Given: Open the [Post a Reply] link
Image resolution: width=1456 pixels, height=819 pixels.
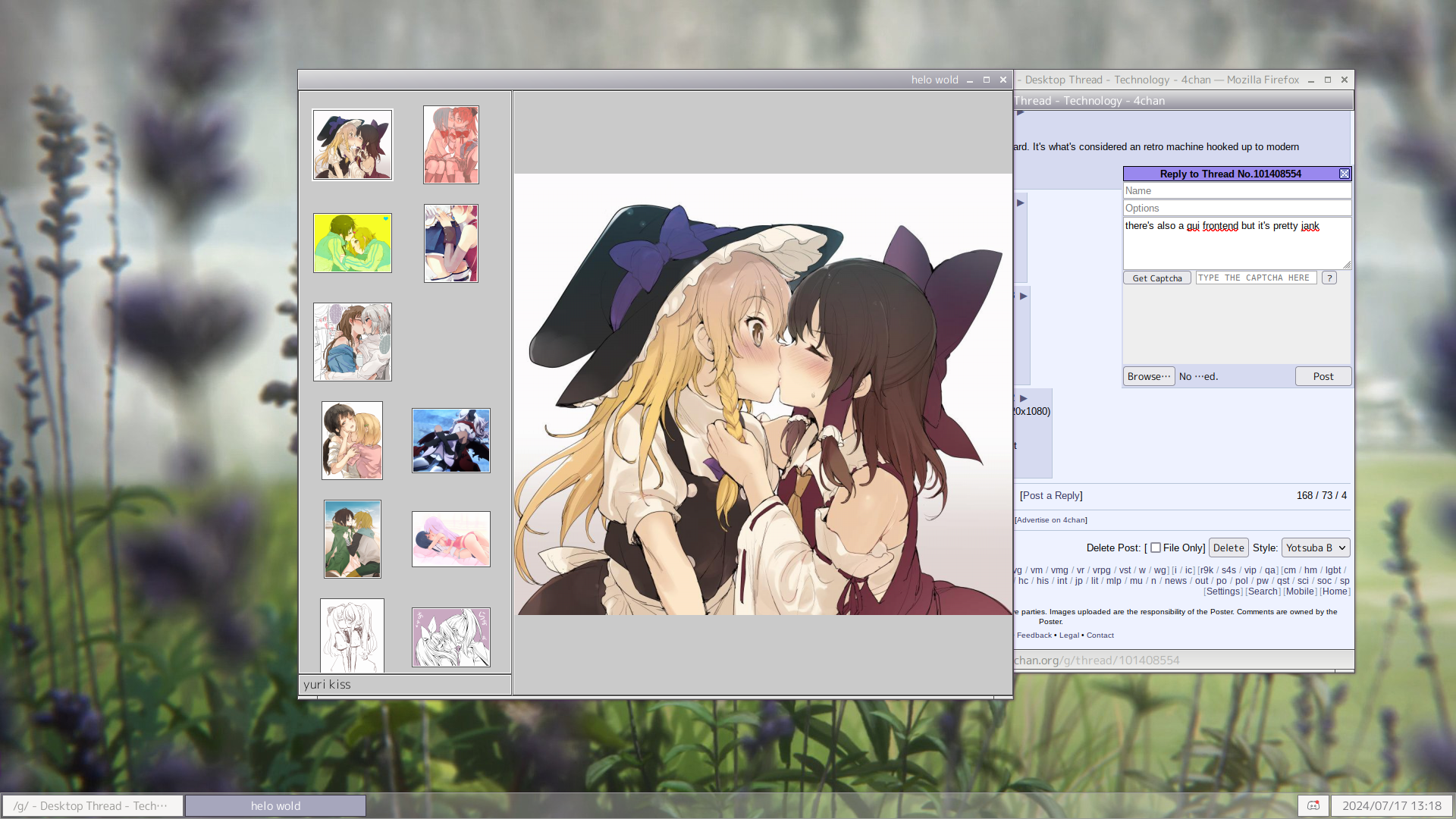Looking at the screenshot, I should click(1051, 496).
